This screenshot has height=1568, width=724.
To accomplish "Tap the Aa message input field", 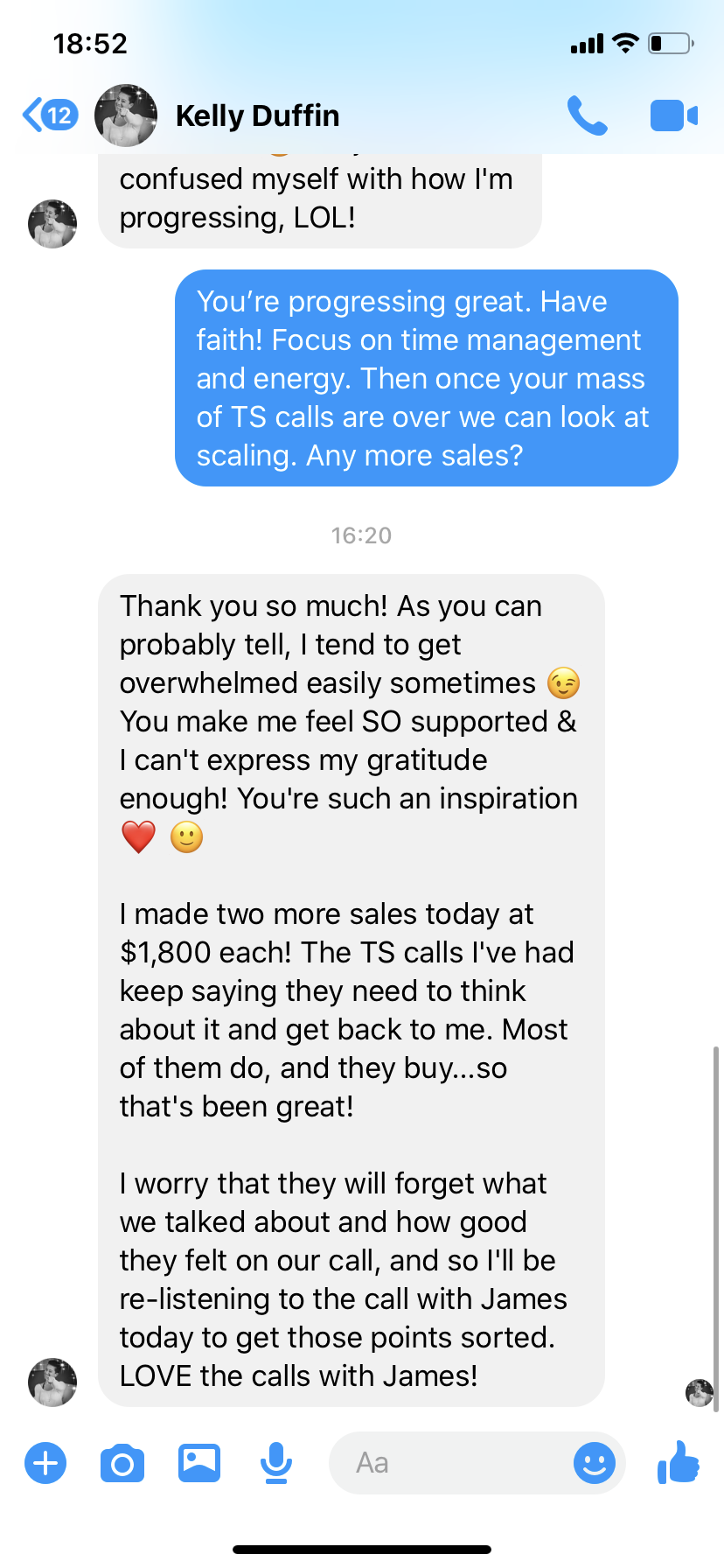I will point(446,1462).
